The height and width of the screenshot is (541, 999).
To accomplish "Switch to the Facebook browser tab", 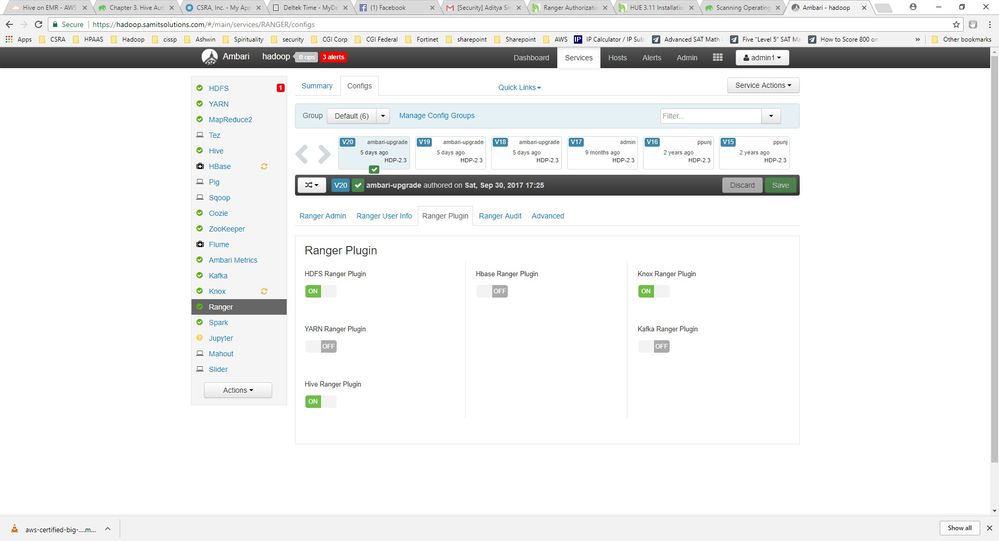I will [x=396, y=8].
